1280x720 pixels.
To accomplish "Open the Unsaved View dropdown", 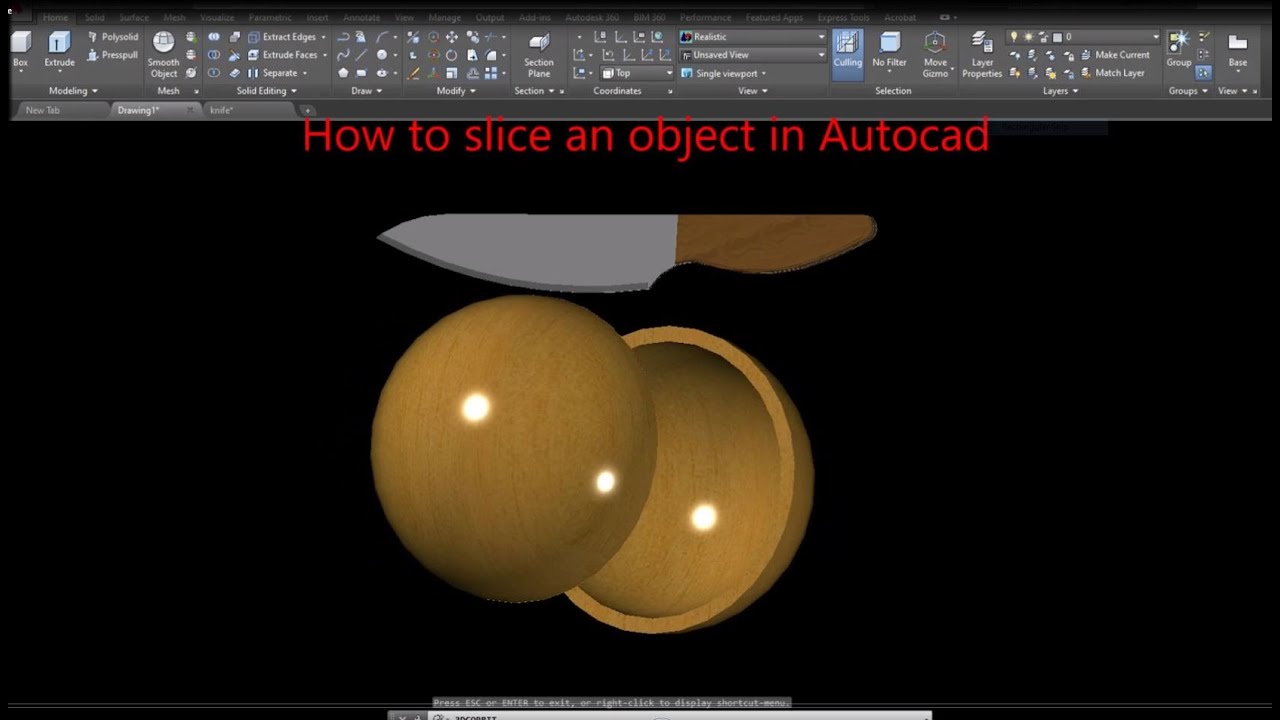I will pyautogui.click(x=753, y=55).
